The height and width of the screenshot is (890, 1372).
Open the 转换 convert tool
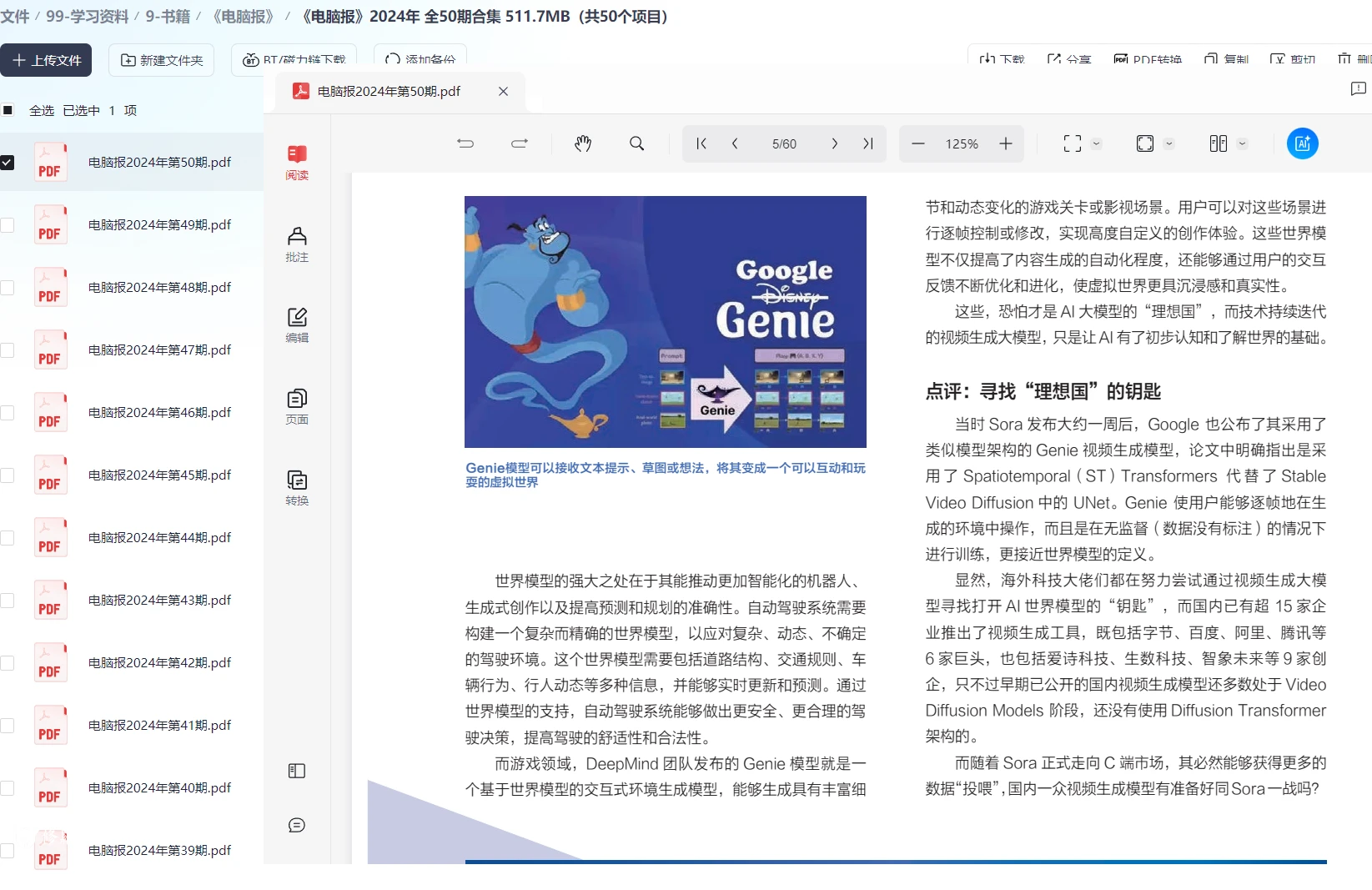[x=297, y=487]
